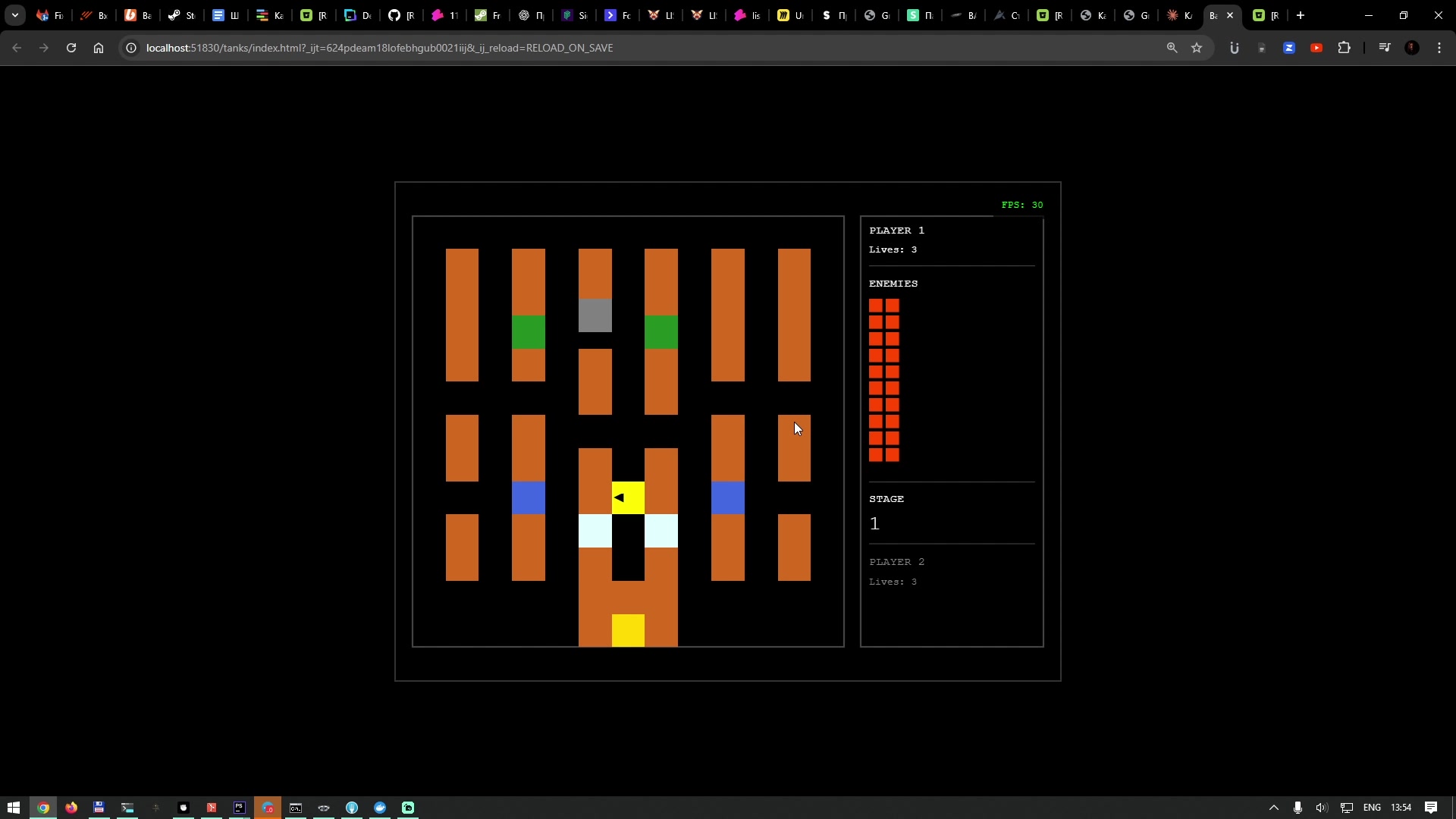Click the browser home icon
Screen dimensions: 1456x819
tap(99, 48)
